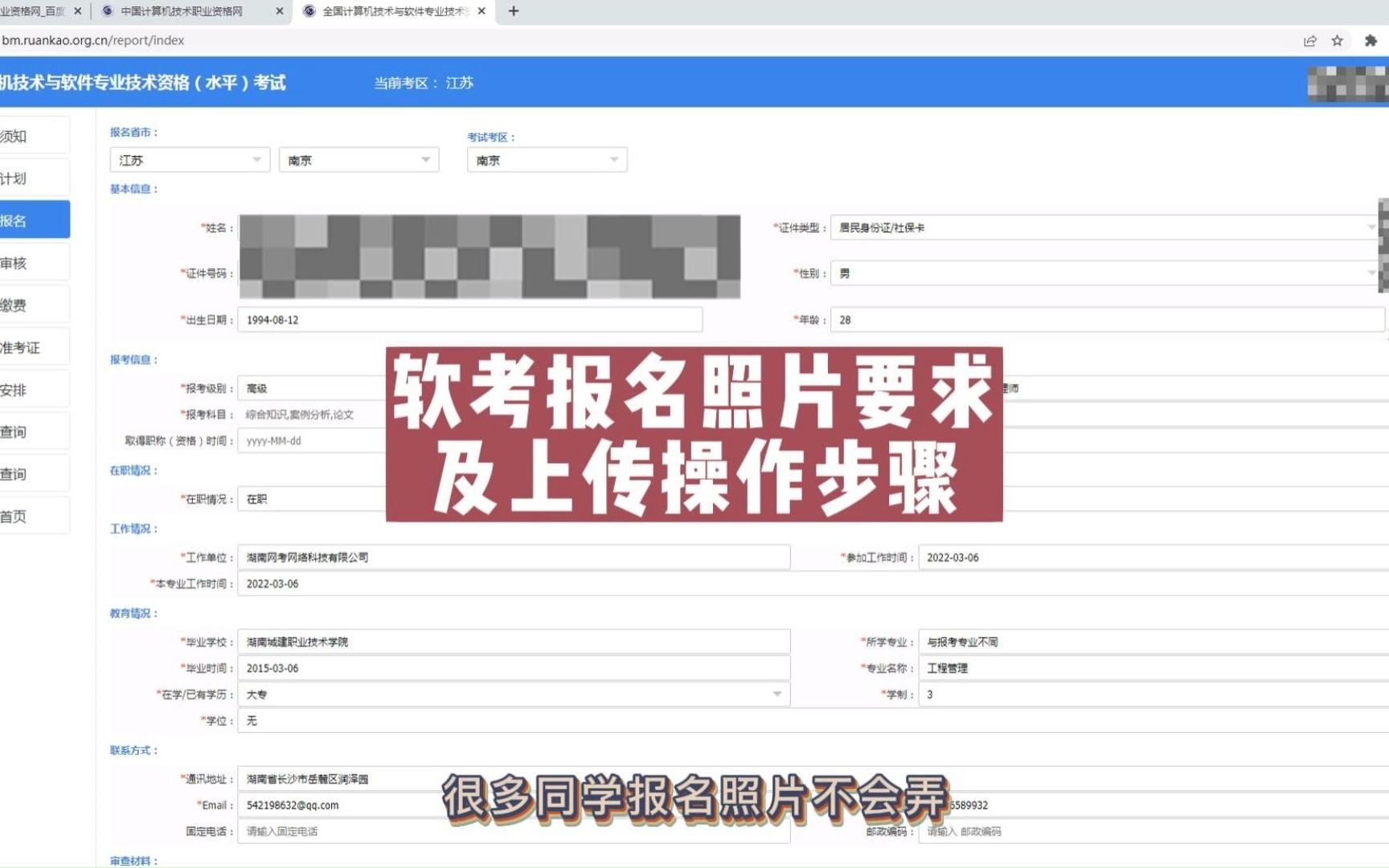Click the share page icon in address bar
1389x868 pixels.
pyautogui.click(x=1310, y=40)
